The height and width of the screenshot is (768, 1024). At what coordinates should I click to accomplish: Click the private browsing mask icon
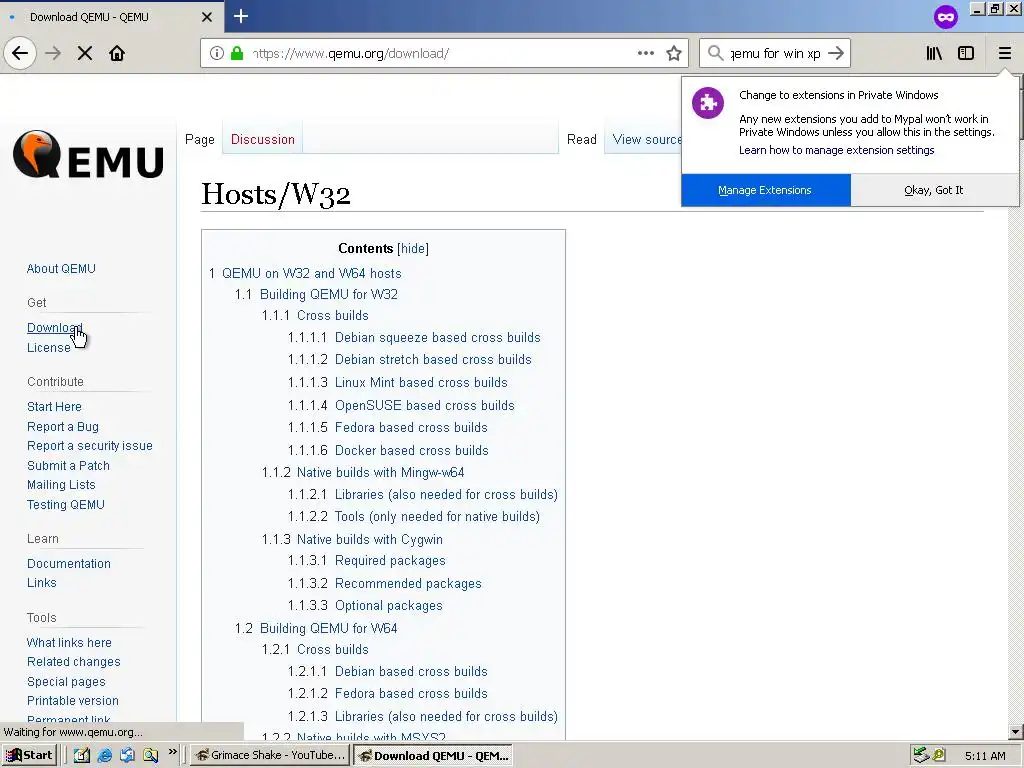click(946, 16)
